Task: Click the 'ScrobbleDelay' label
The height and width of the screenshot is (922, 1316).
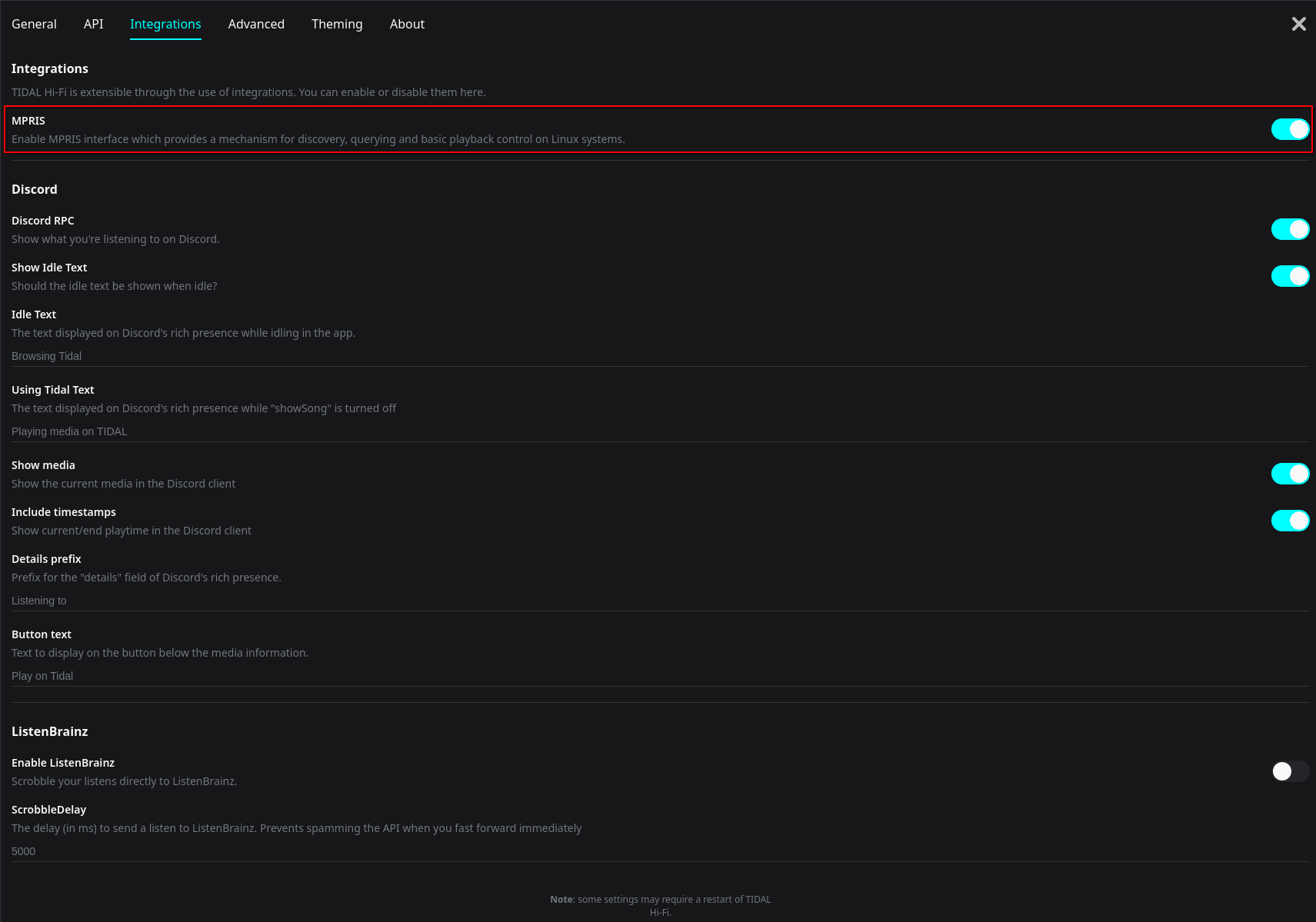Action: [x=49, y=810]
